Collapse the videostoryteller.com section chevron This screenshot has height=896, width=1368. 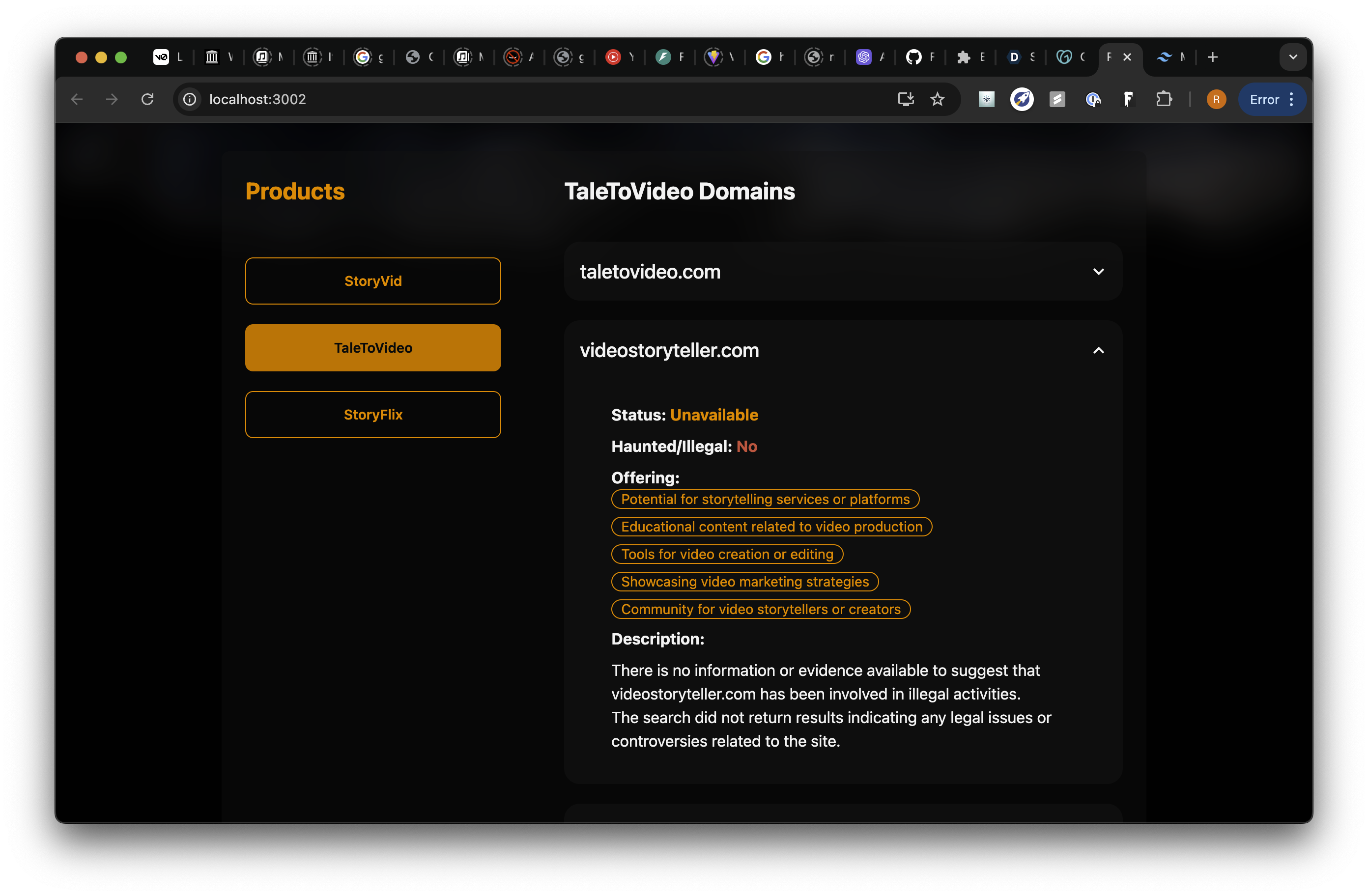click(1098, 351)
